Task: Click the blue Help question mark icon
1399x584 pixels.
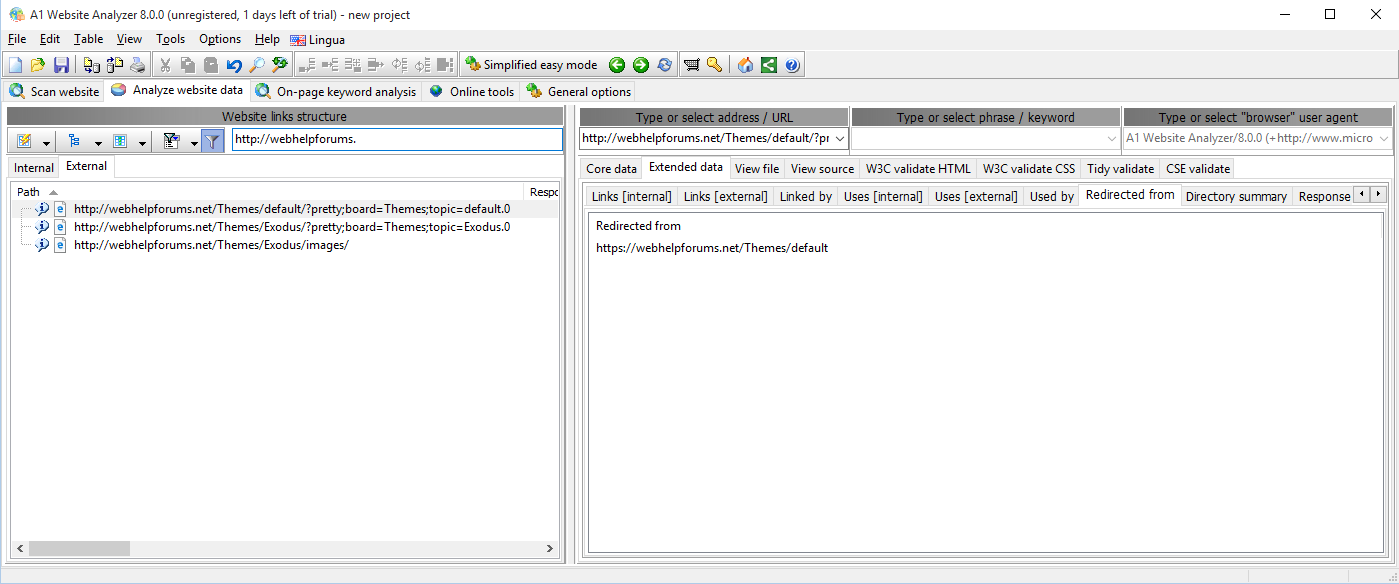Action: pyautogui.click(x=792, y=65)
